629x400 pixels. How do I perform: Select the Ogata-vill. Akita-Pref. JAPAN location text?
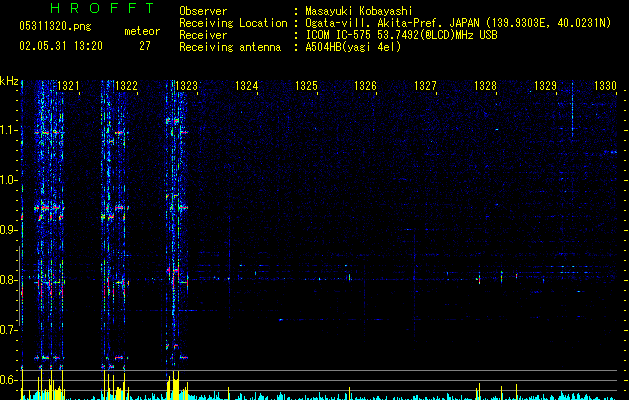[x=458, y=23]
